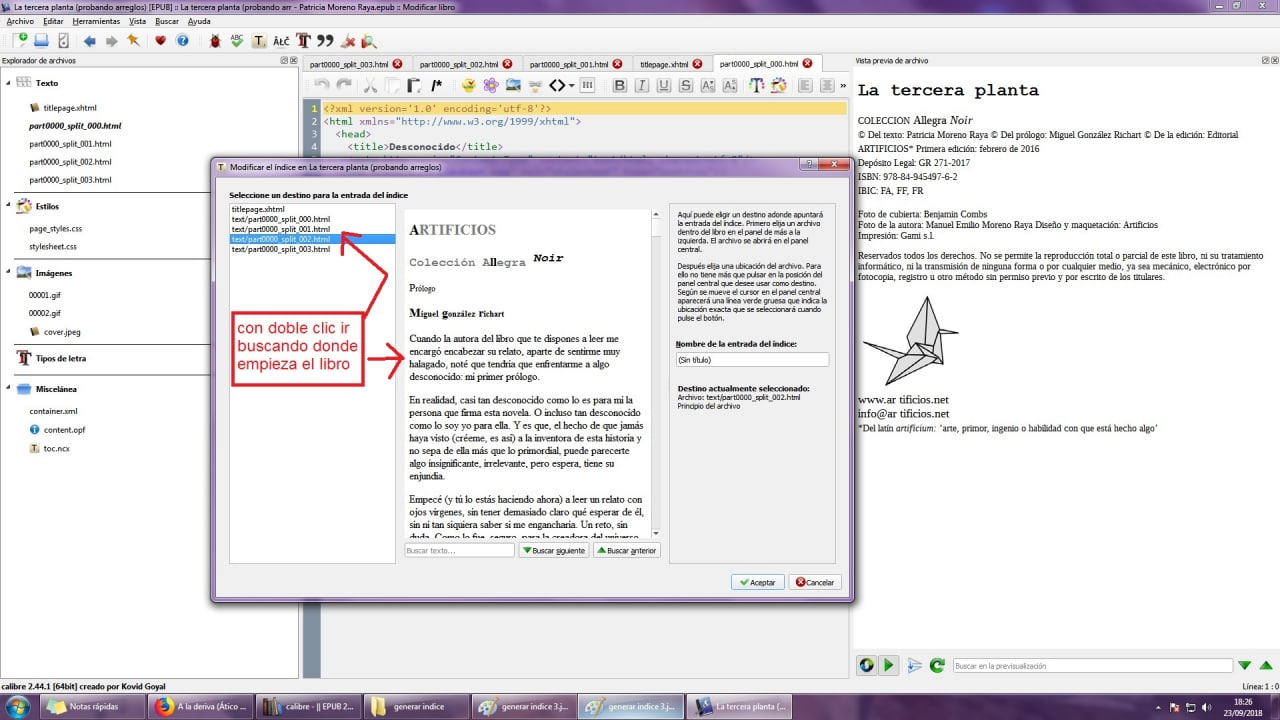
Task: Click the beige T icon in main toolbar
Action: point(259,41)
